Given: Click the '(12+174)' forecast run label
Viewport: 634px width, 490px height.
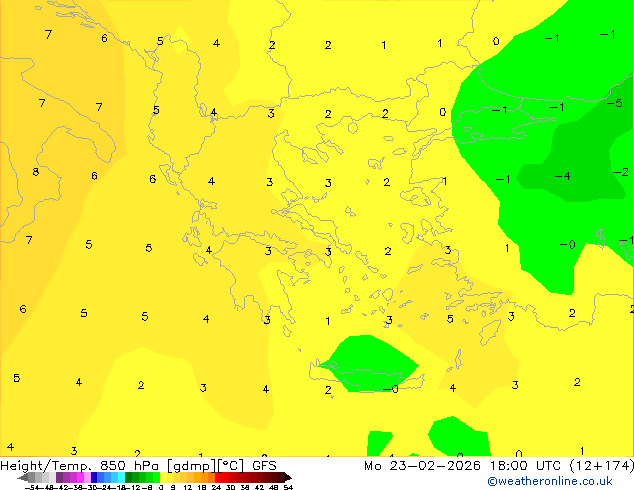Looking at the screenshot, I should pos(602,466).
